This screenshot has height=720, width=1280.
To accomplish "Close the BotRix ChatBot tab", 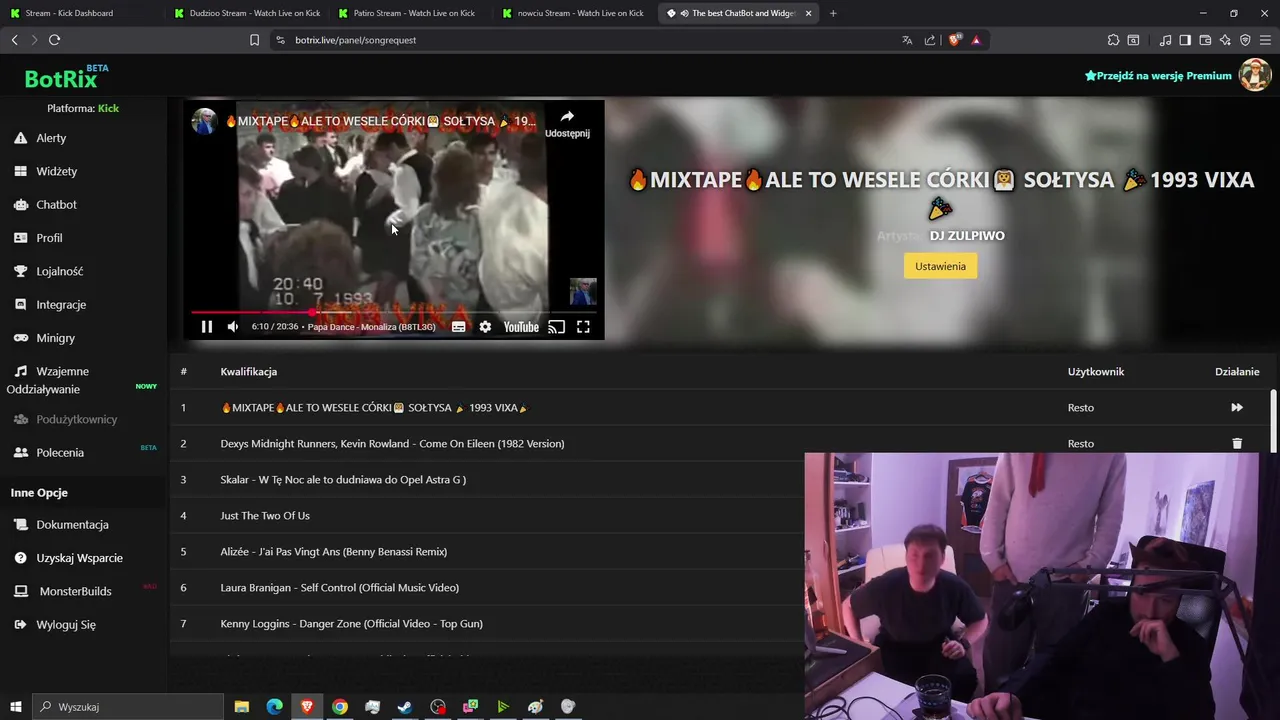I will pos(808,13).
